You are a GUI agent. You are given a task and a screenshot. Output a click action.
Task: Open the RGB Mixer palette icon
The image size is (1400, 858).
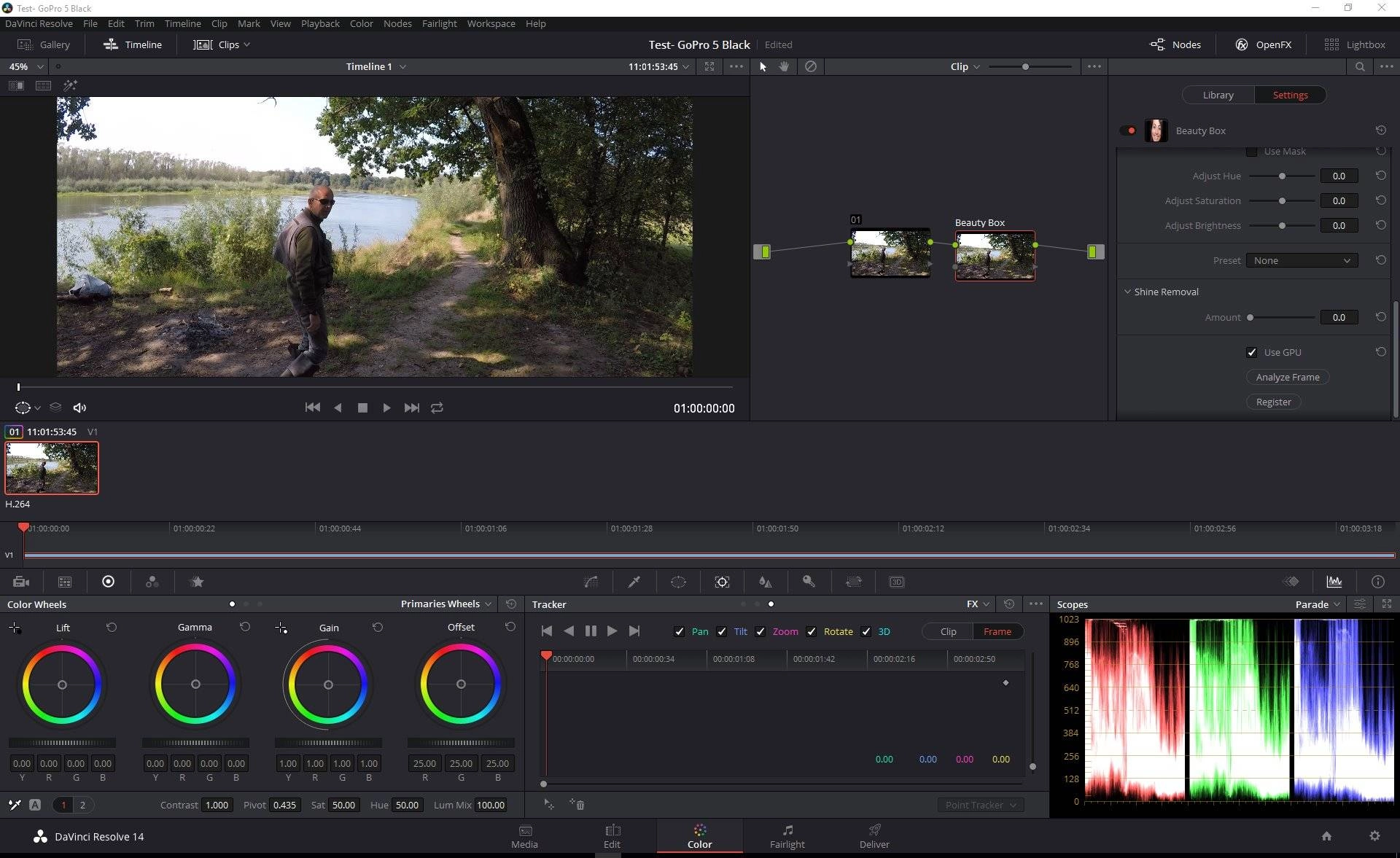click(x=152, y=582)
